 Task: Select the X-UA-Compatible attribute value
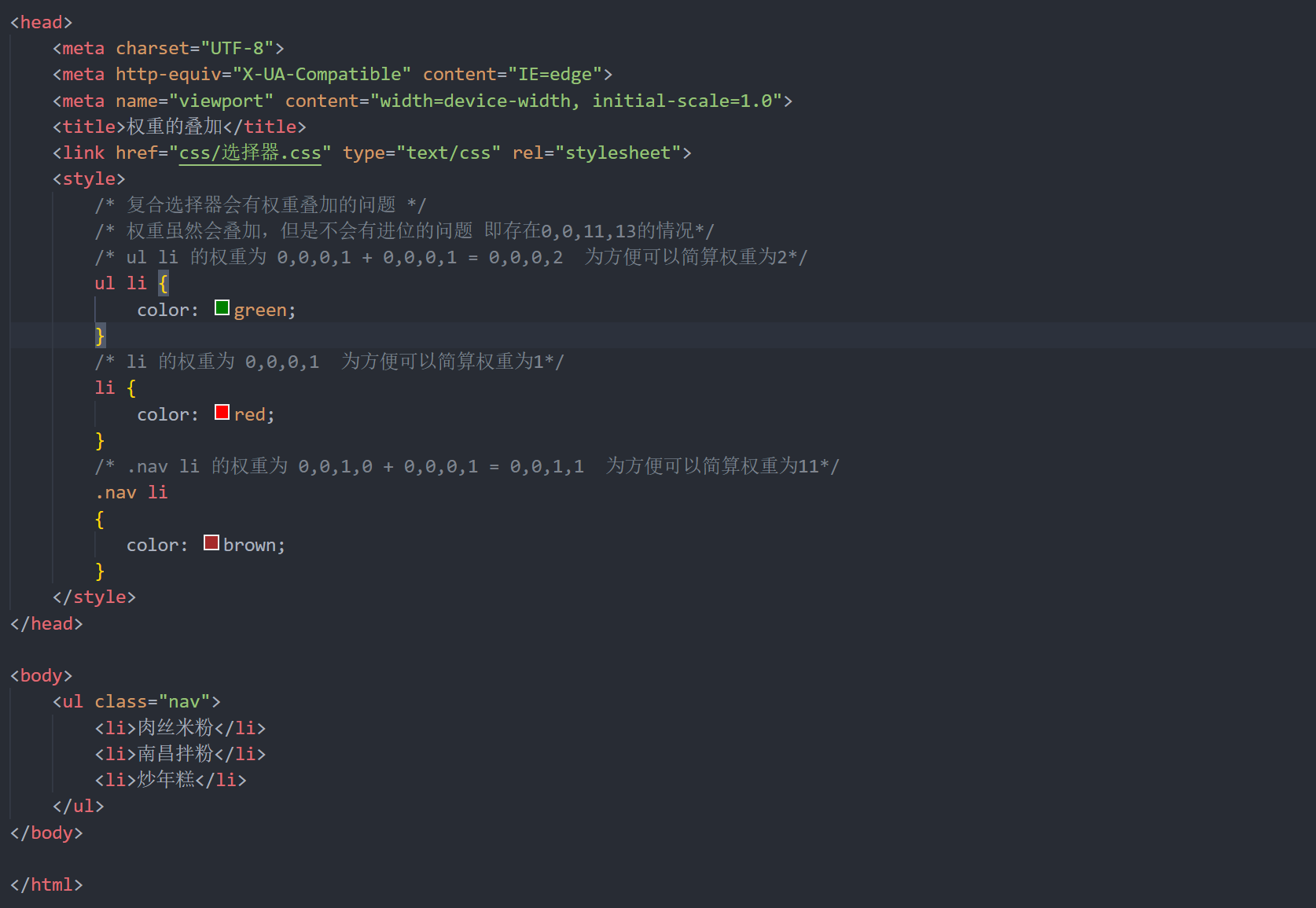tap(322, 75)
